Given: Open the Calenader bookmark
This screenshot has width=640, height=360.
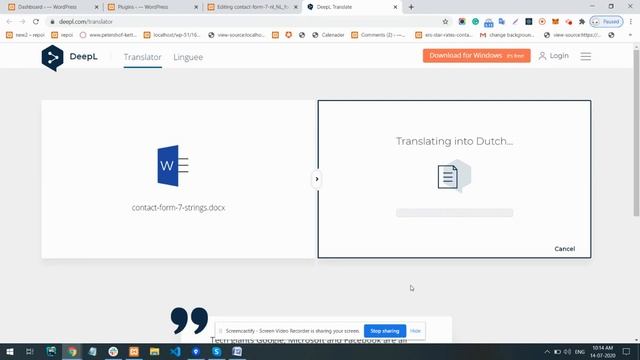Looking at the screenshot, I should point(328,35).
